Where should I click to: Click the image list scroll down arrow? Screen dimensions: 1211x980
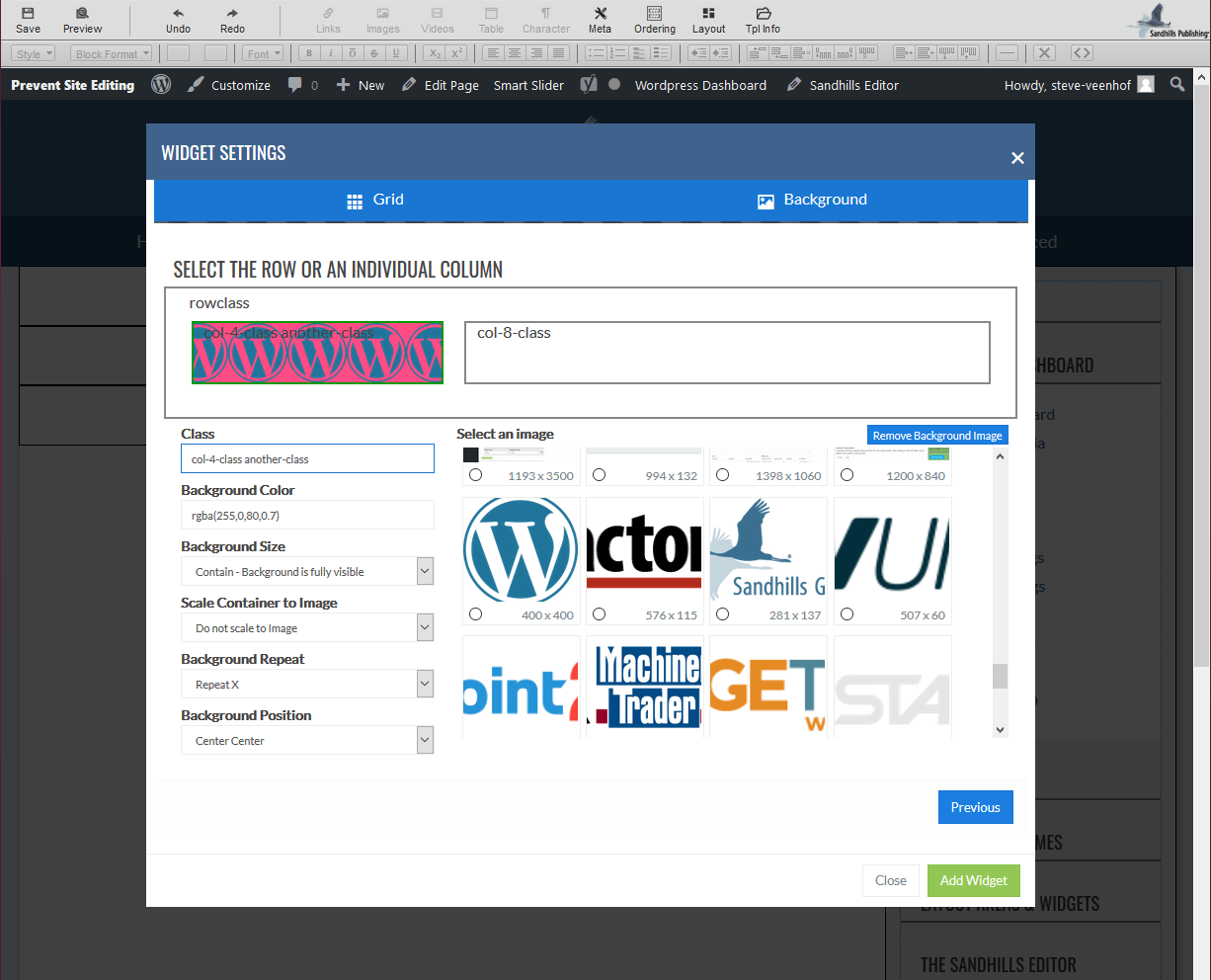point(1000,730)
